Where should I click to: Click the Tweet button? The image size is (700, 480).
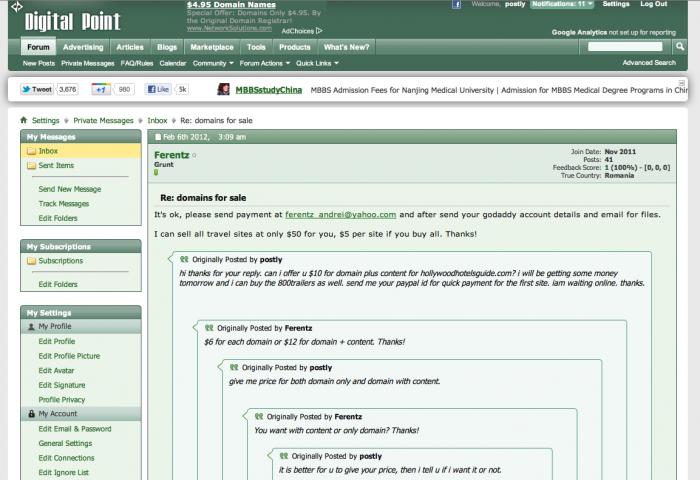click(x=37, y=89)
